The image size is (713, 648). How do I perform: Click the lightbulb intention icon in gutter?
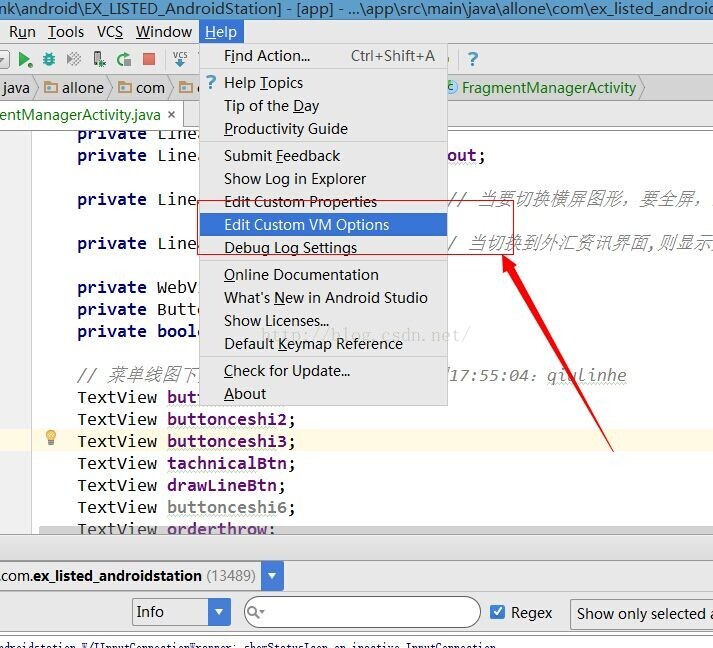[51, 437]
